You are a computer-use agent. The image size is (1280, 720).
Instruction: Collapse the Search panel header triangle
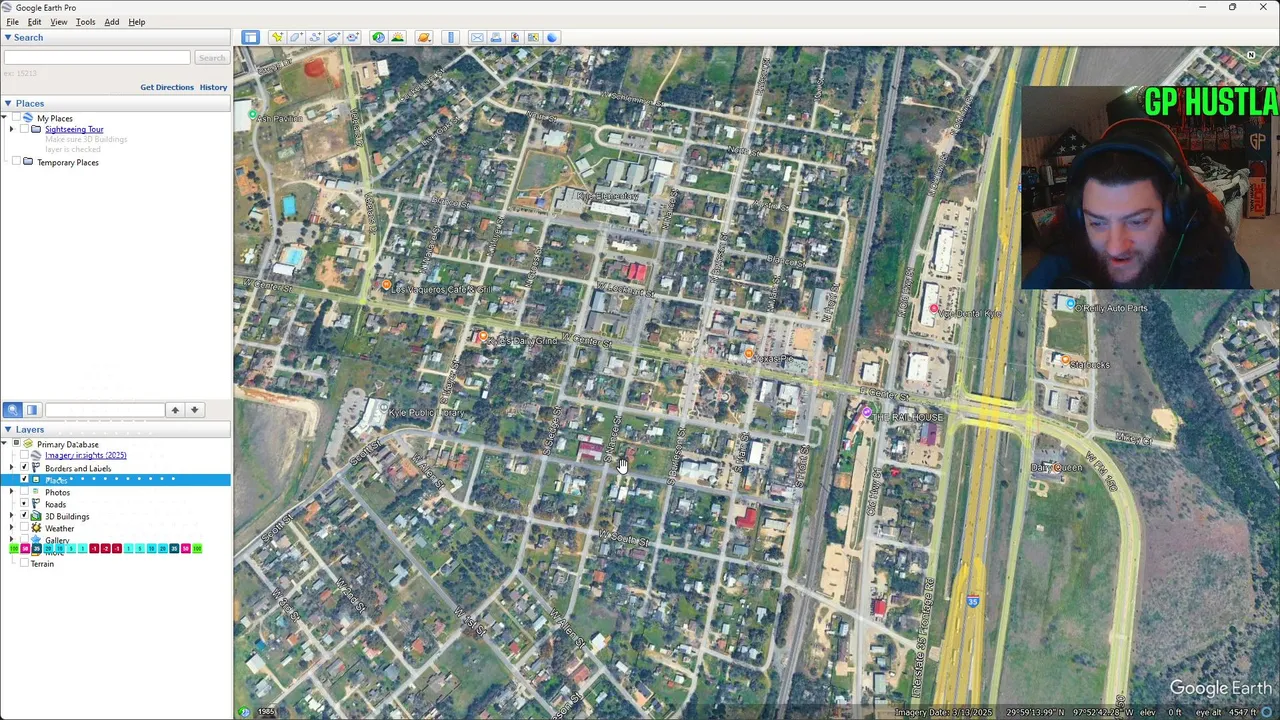[7, 37]
